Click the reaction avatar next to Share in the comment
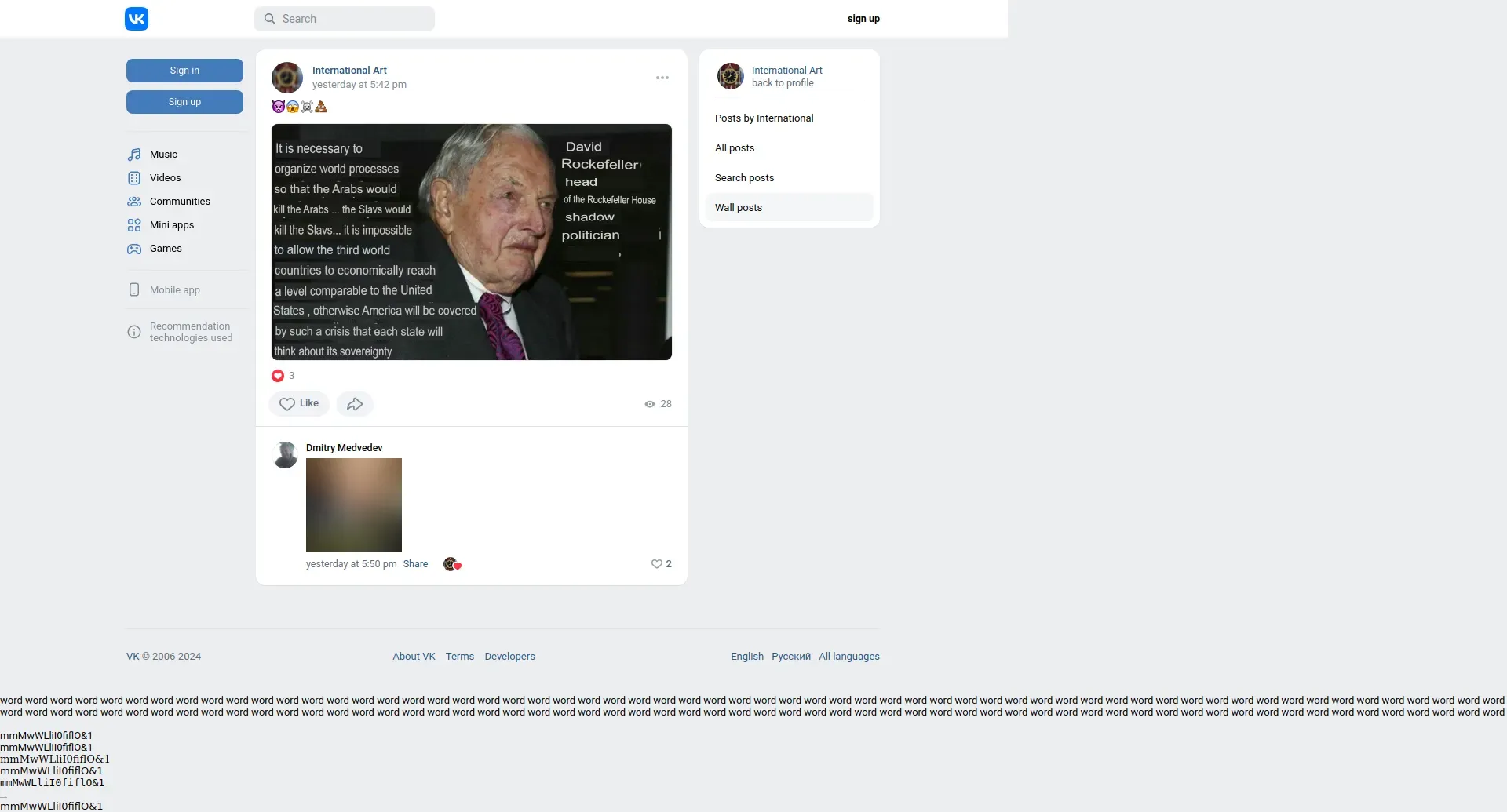1507x812 pixels. (x=452, y=564)
